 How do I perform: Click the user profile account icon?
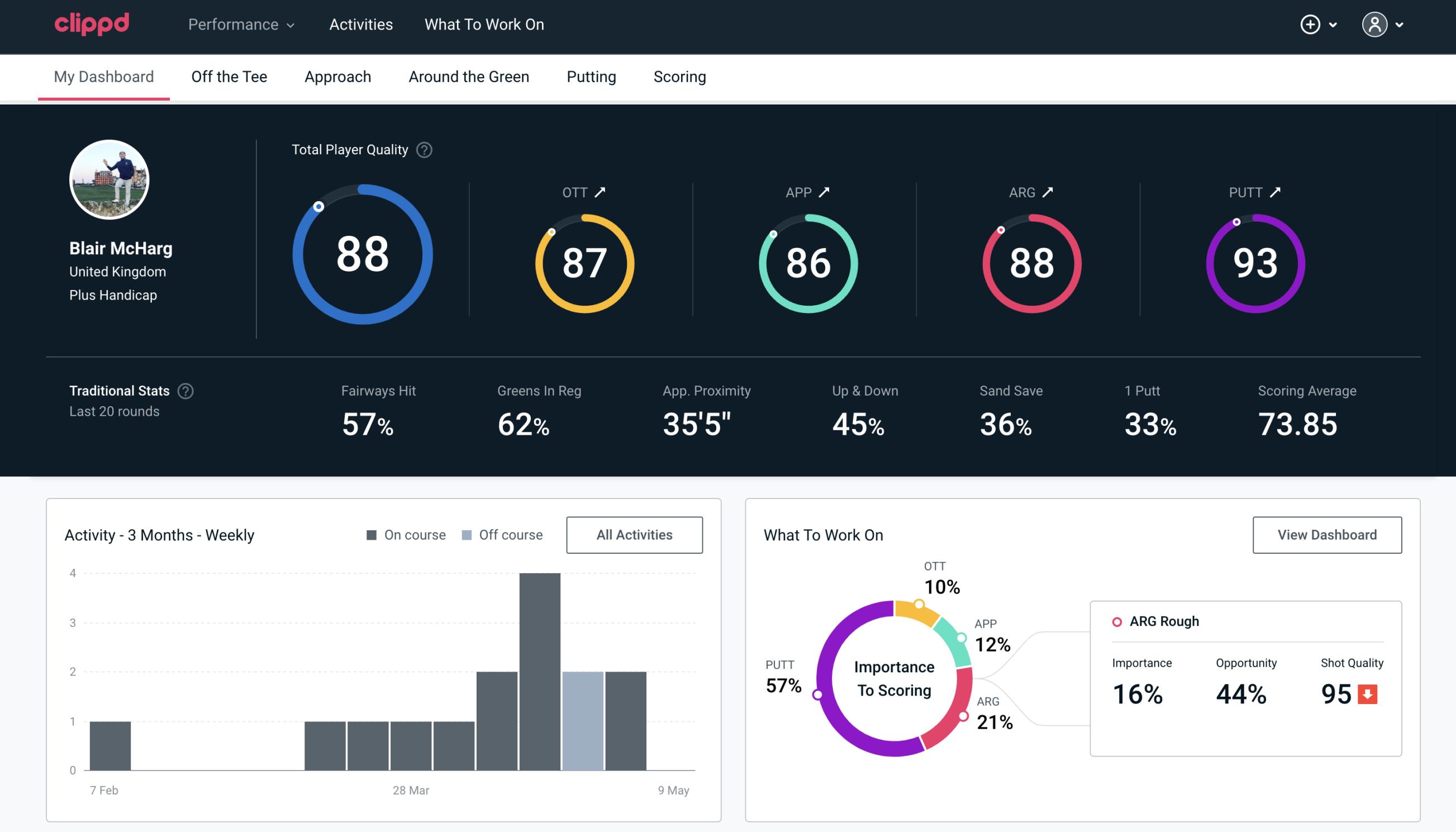tap(1374, 24)
